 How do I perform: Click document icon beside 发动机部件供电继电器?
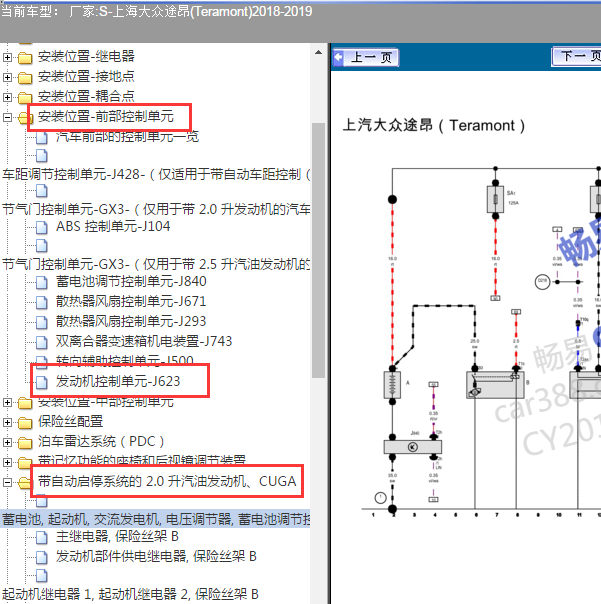click(42, 557)
